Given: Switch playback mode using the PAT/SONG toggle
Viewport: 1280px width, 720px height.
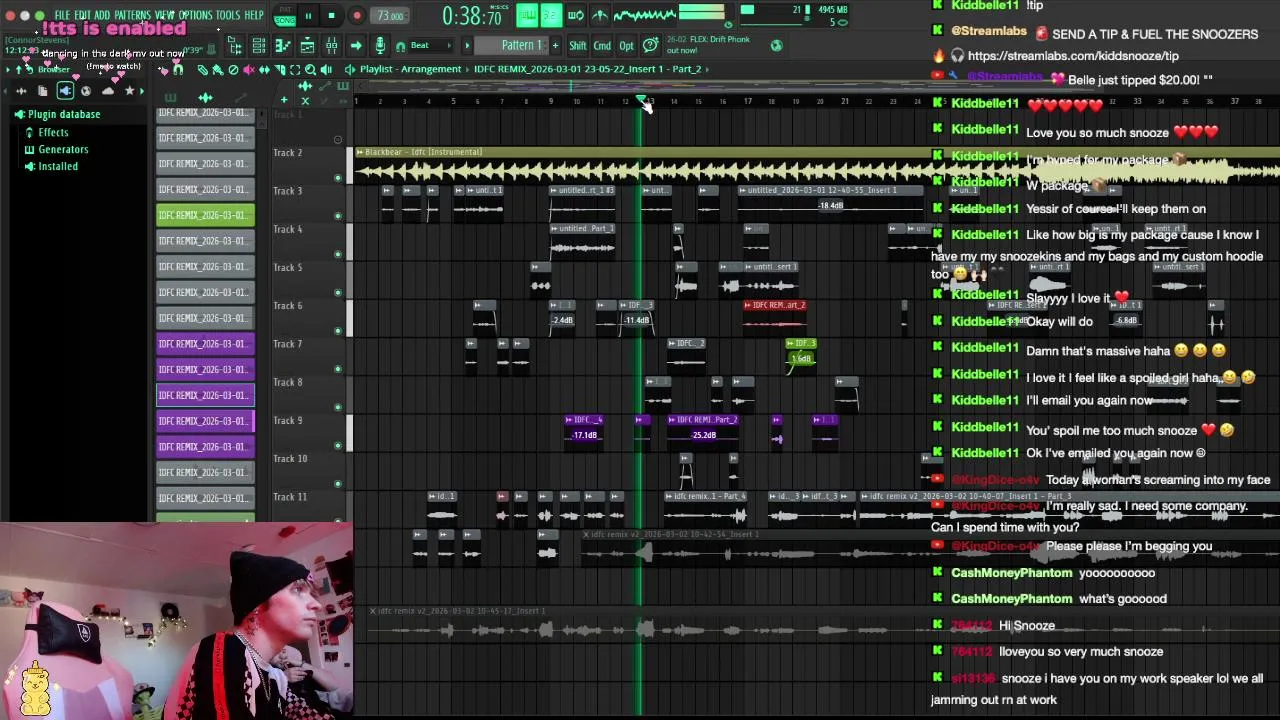Looking at the screenshot, I should click(x=285, y=15).
